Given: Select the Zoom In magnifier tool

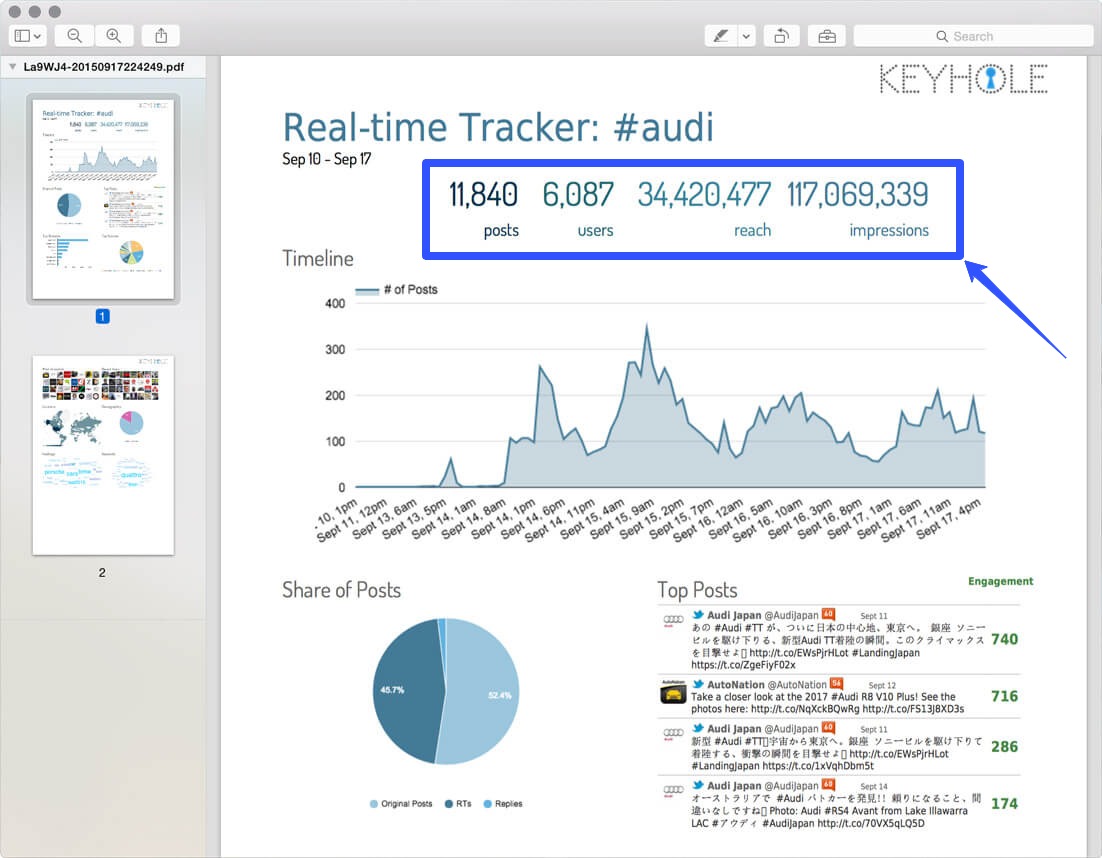Looking at the screenshot, I should [114, 35].
